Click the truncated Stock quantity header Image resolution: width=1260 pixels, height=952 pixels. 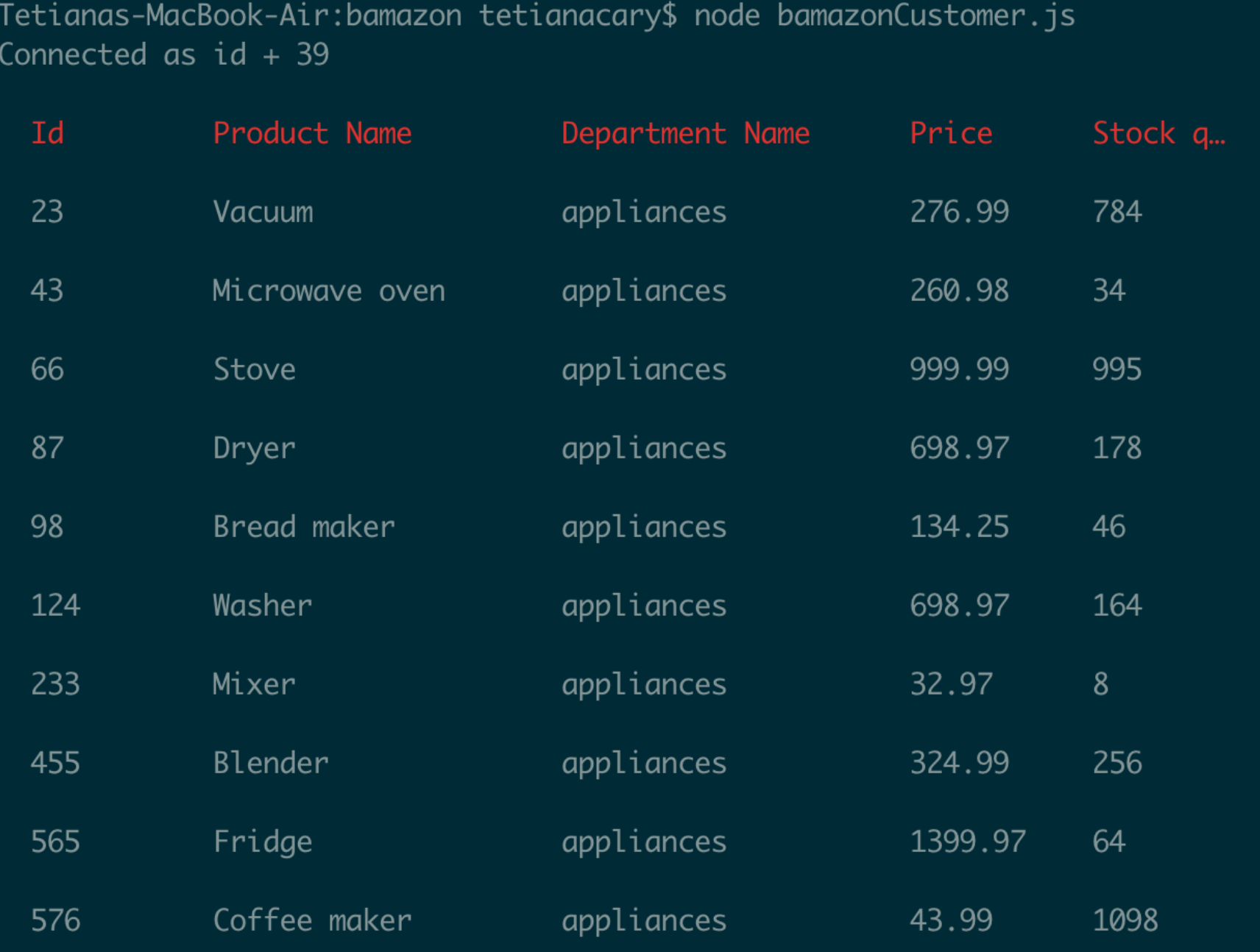tap(1158, 135)
